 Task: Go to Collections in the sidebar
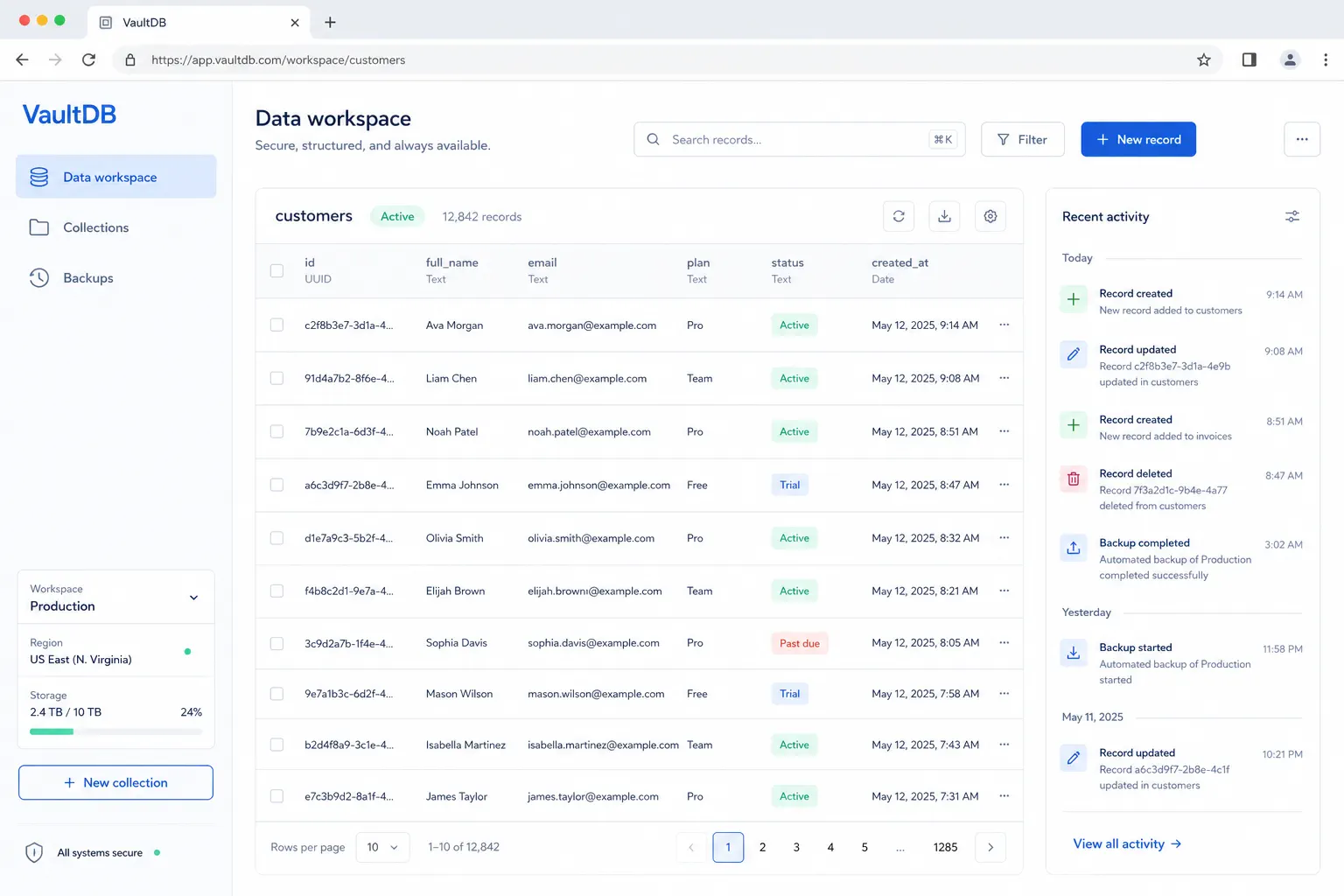click(115, 227)
